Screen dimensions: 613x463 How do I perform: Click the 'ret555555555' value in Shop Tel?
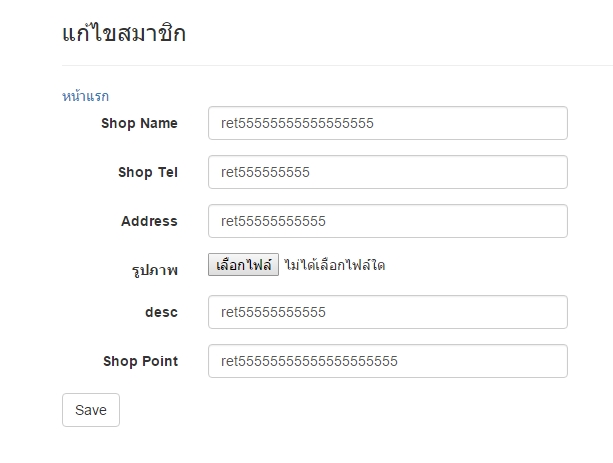(266, 172)
